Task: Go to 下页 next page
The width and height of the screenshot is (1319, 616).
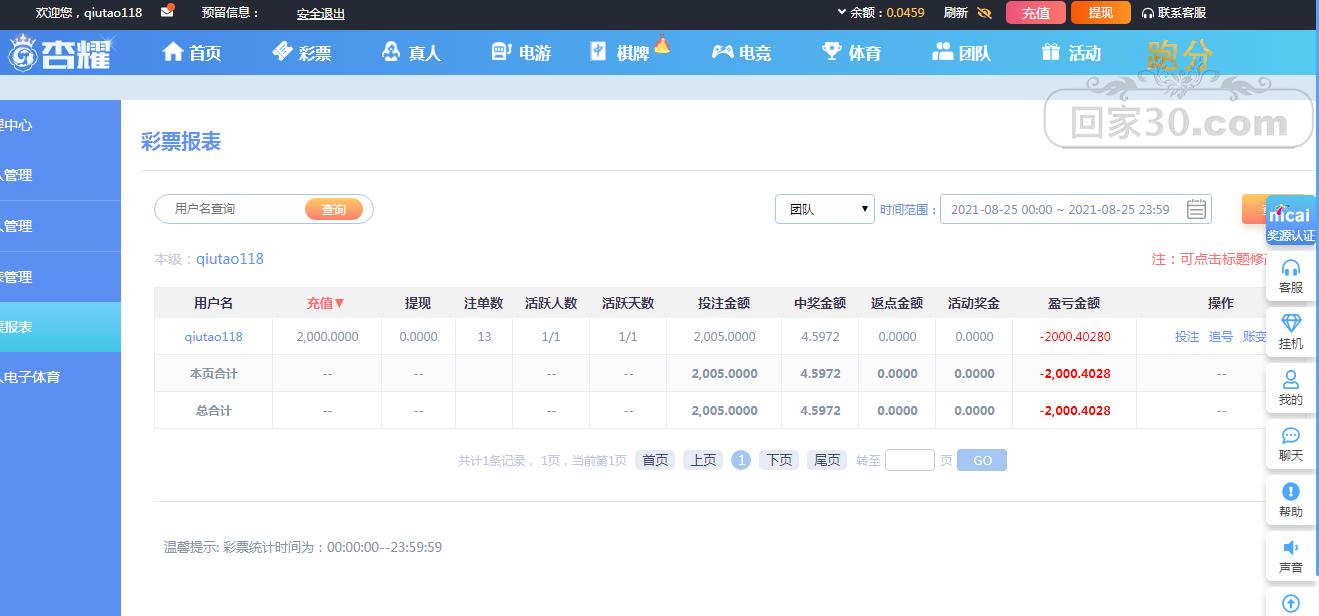Action: pos(779,460)
